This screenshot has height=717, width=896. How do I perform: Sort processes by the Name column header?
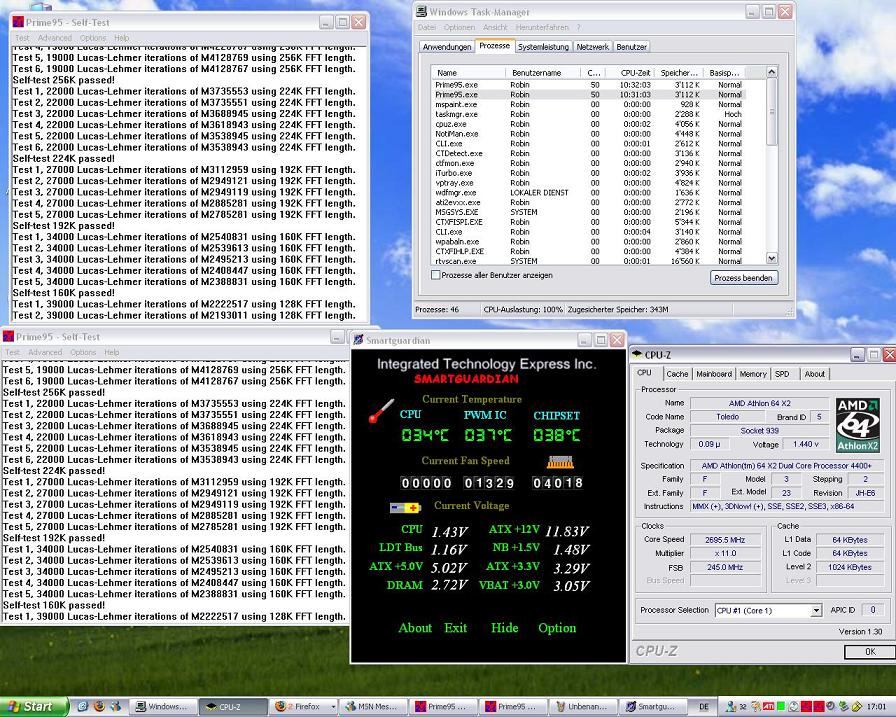click(x=469, y=73)
